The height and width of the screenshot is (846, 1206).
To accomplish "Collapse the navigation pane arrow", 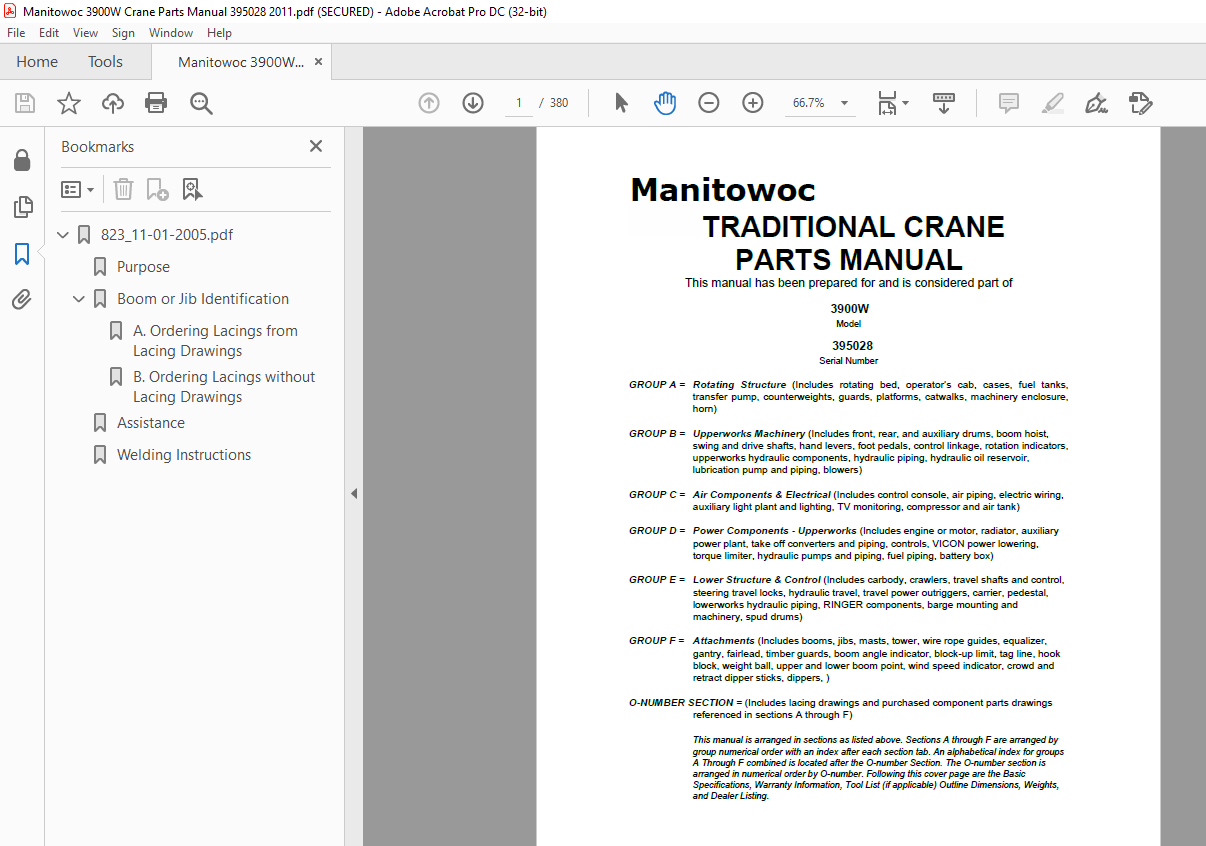I will [353, 493].
